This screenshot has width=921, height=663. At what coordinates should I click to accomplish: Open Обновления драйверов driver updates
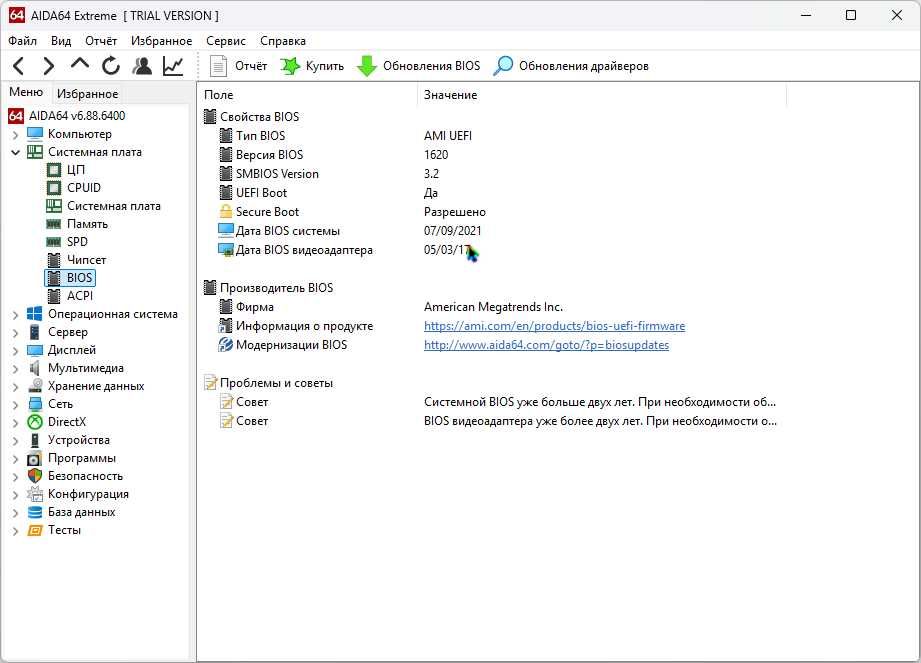click(x=571, y=66)
